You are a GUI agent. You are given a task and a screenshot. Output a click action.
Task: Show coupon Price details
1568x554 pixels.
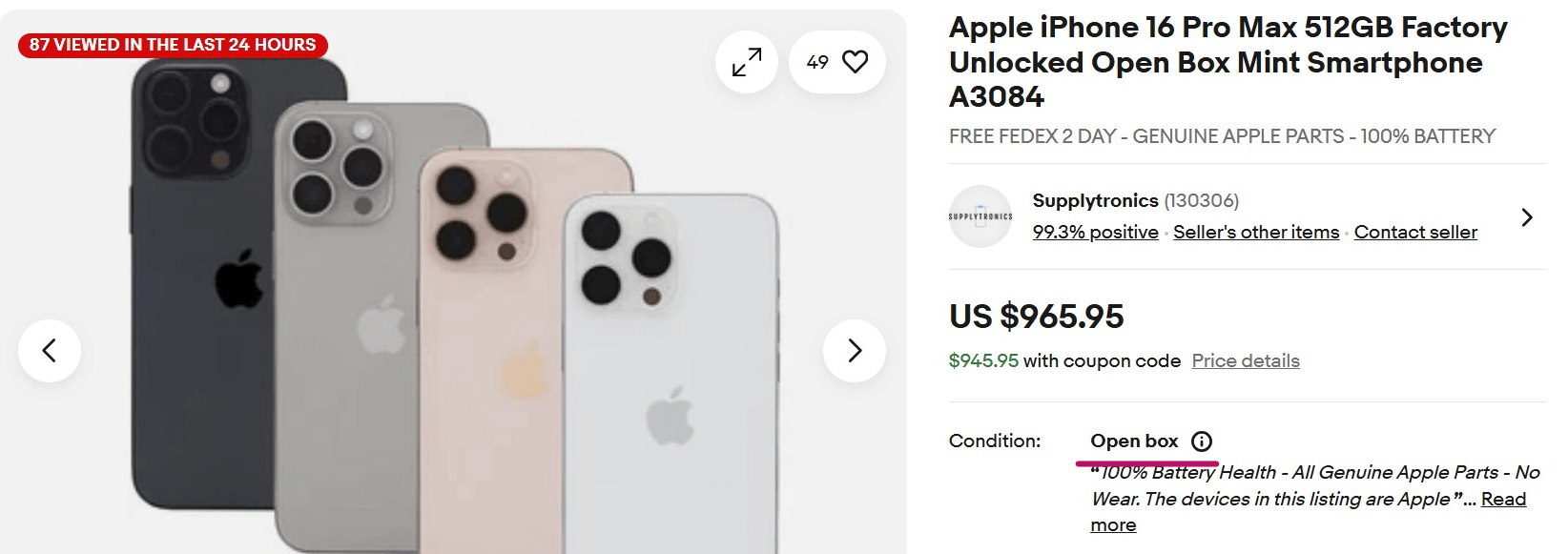[x=1246, y=361]
